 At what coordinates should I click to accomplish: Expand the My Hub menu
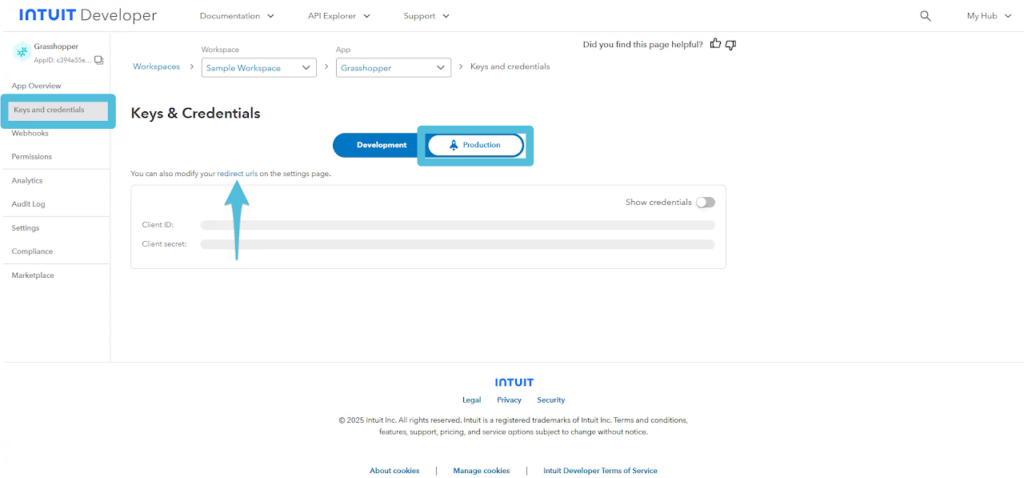pyautogui.click(x=989, y=16)
